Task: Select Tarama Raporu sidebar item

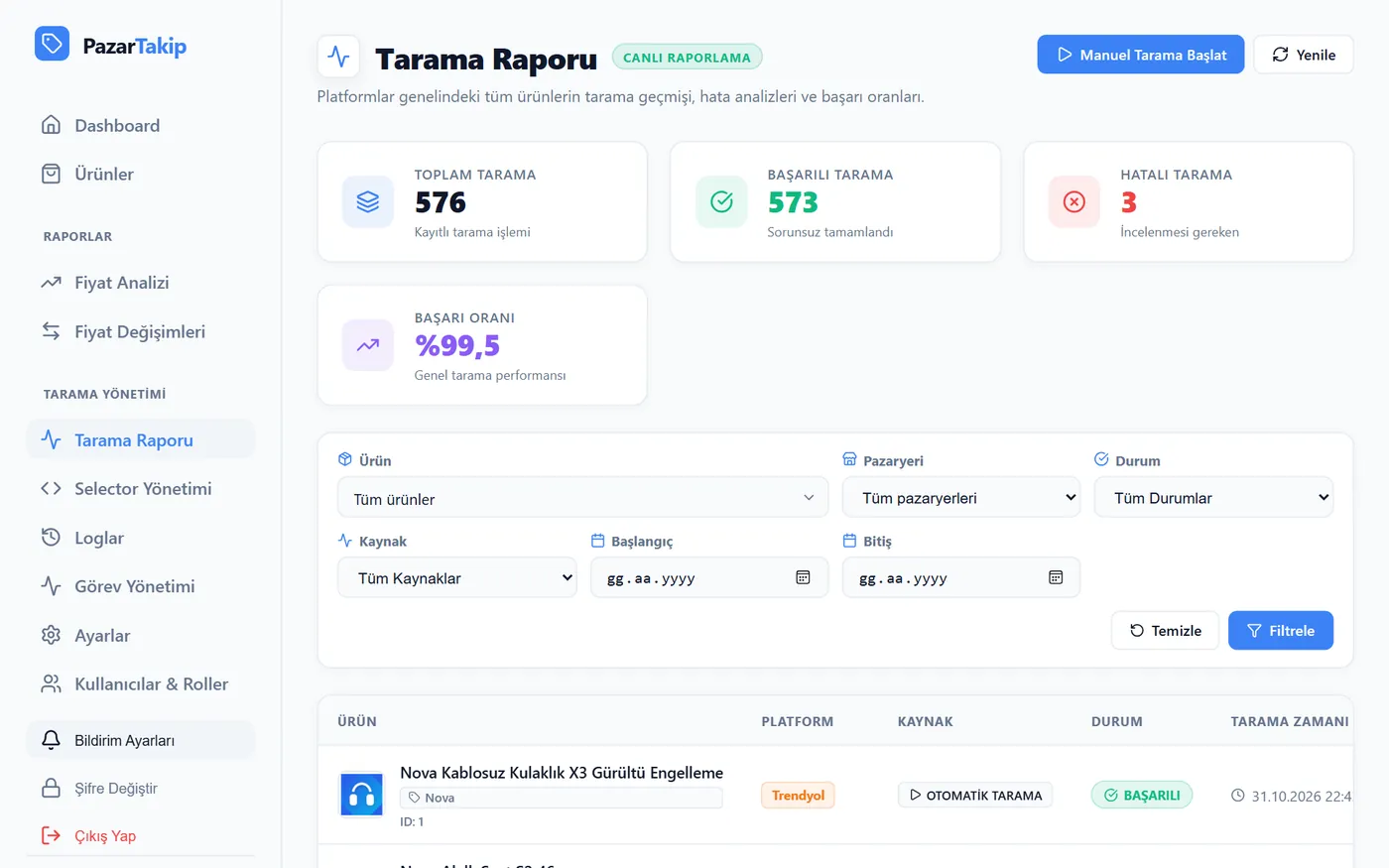Action: point(140,439)
